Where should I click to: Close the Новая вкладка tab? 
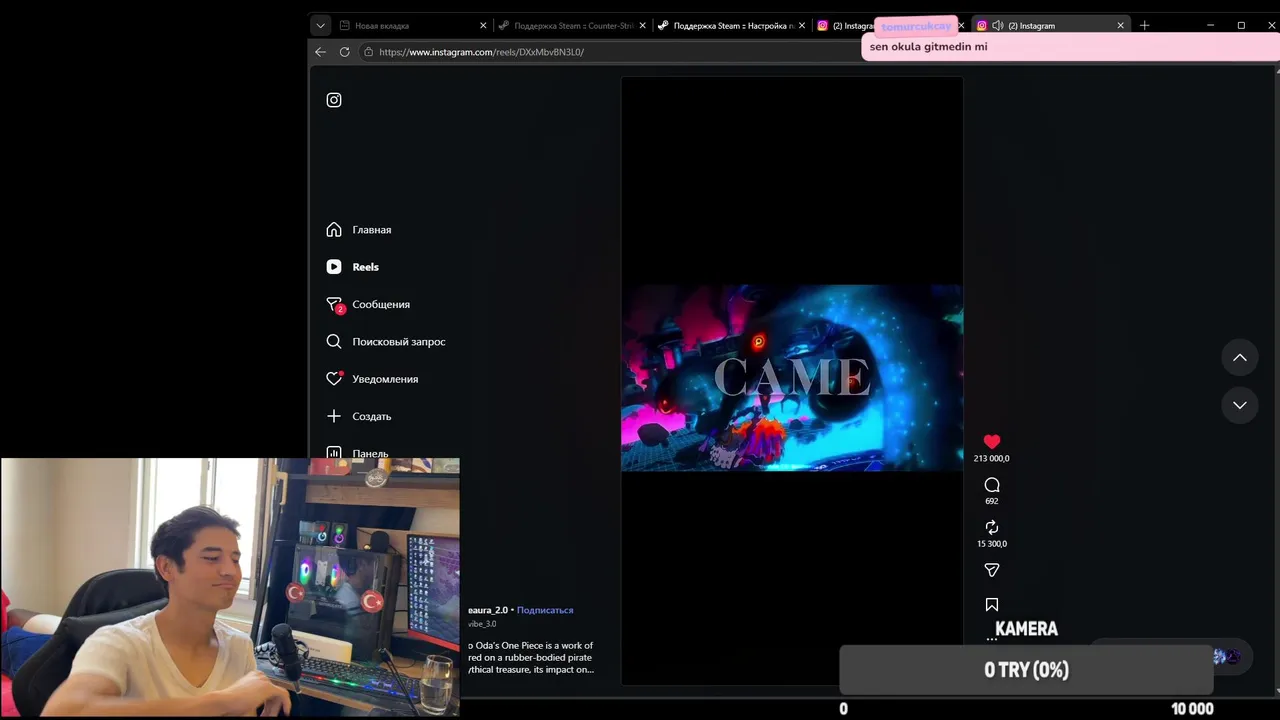pyautogui.click(x=483, y=26)
